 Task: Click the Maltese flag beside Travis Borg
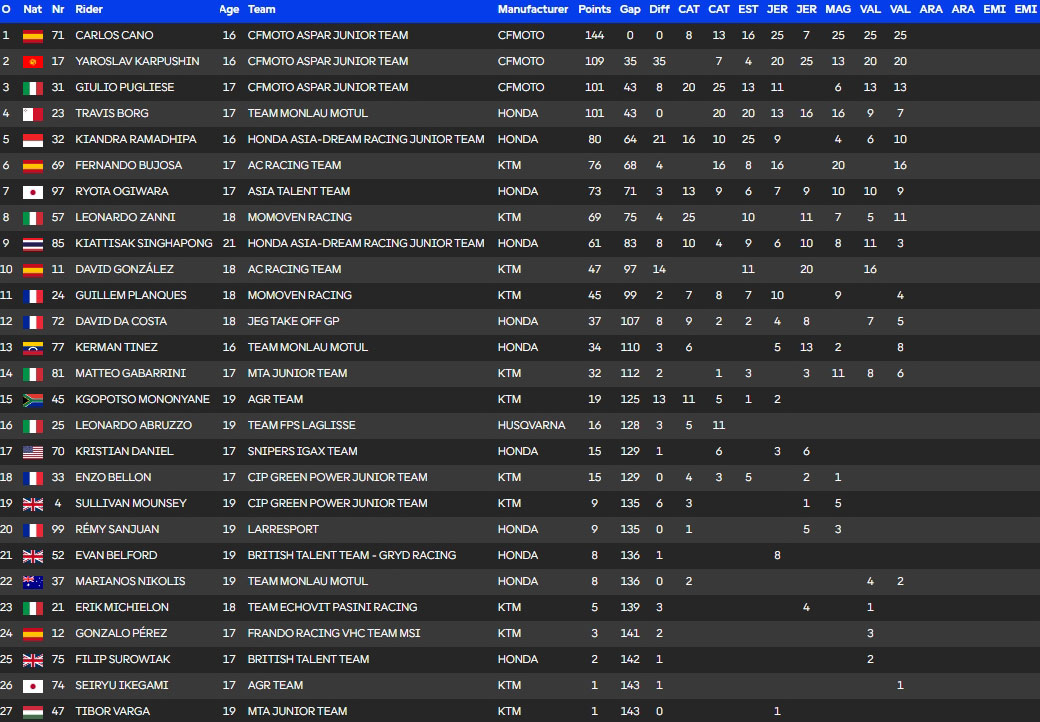[x=32, y=114]
